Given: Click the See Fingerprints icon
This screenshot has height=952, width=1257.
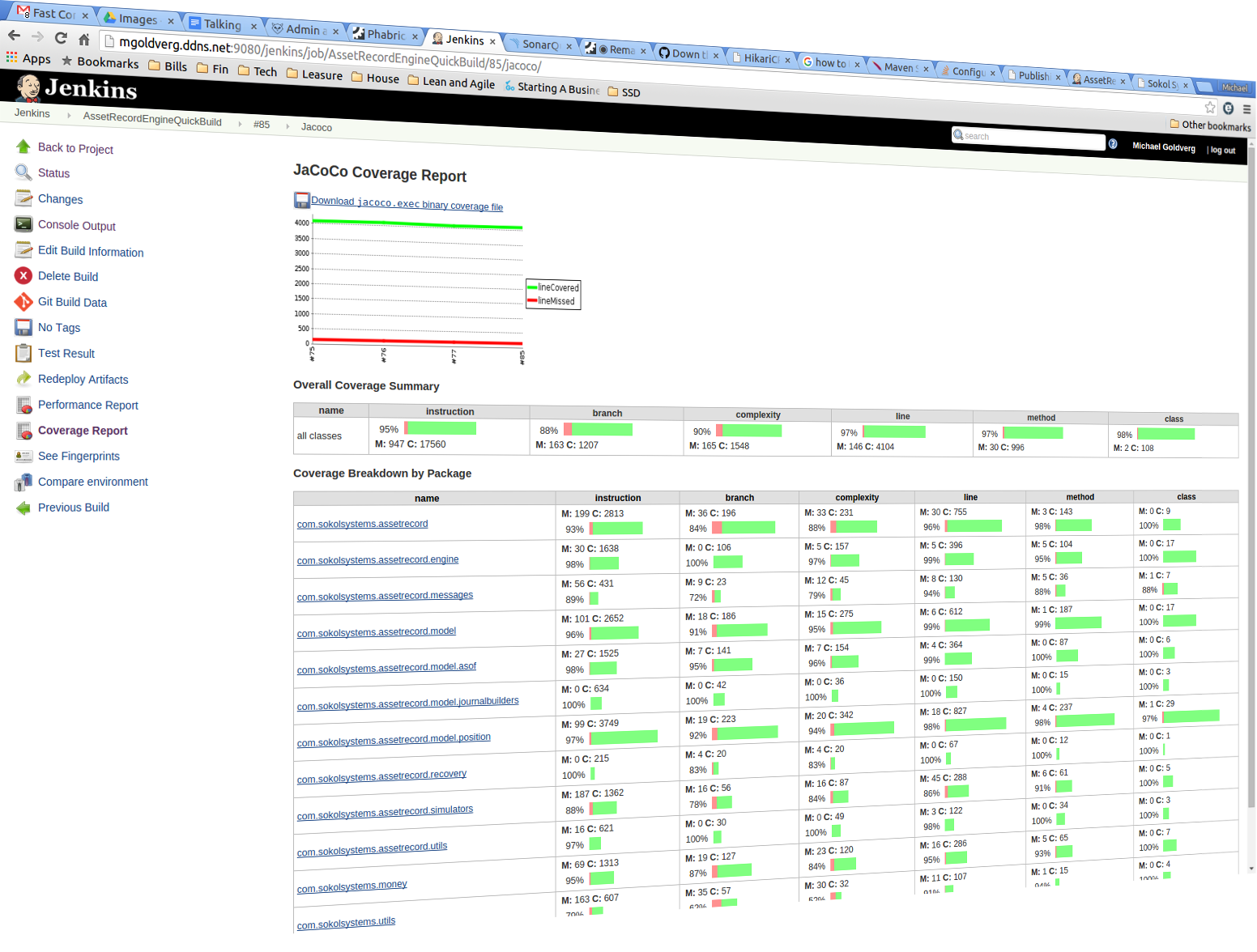Looking at the screenshot, I should click(23, 456).
